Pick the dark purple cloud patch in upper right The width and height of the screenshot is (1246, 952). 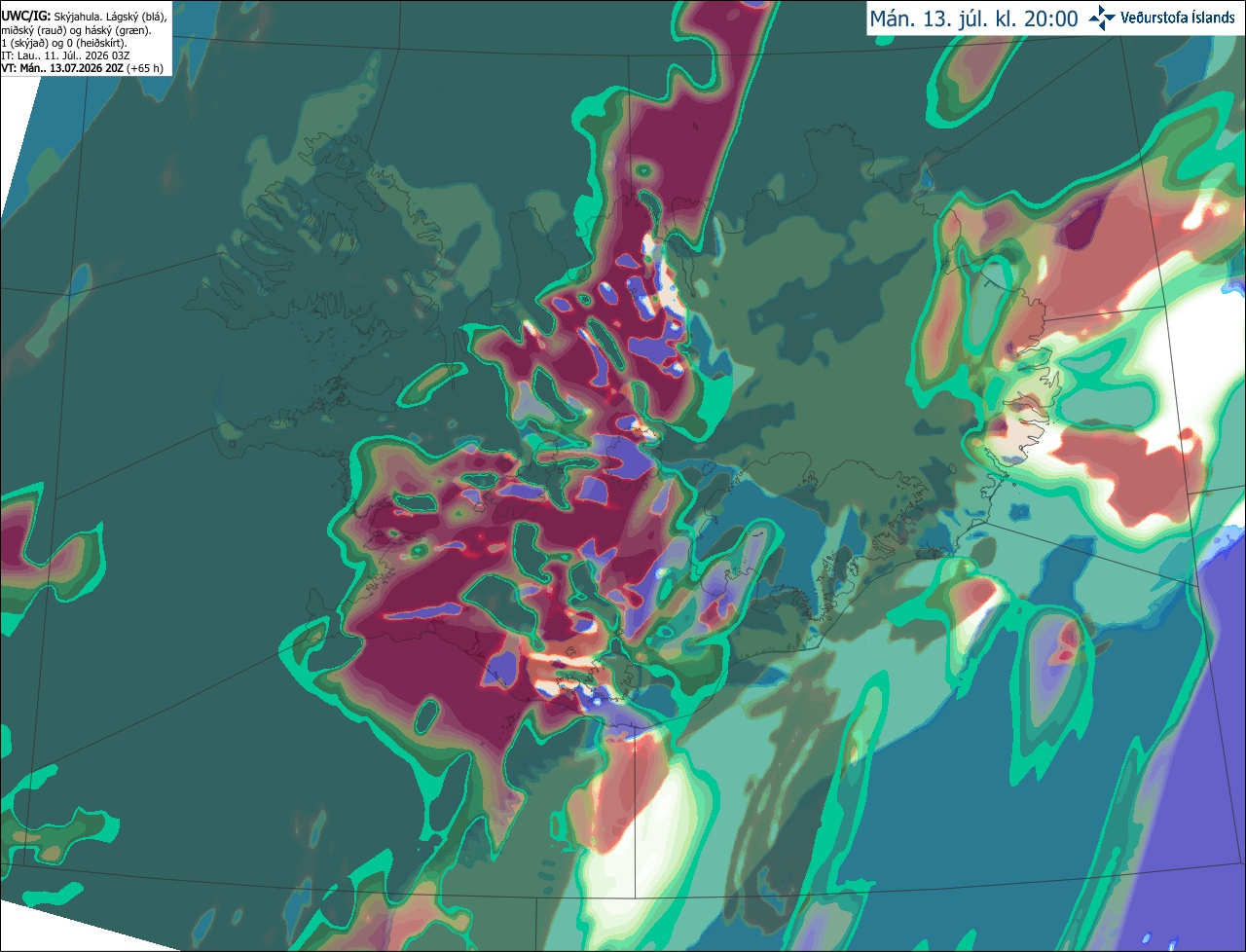tap(1081, 223)
